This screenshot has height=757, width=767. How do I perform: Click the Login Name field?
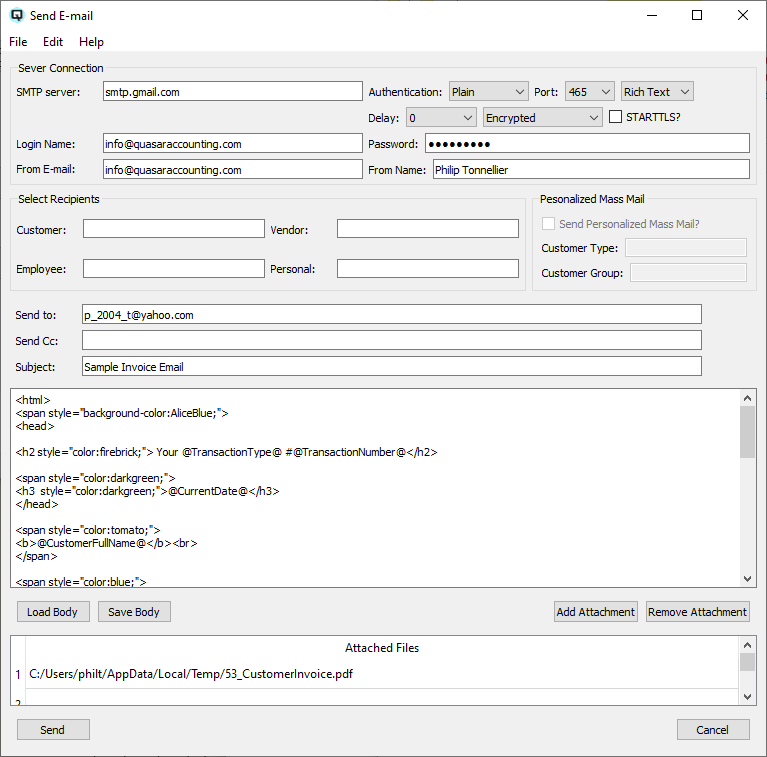232,143
